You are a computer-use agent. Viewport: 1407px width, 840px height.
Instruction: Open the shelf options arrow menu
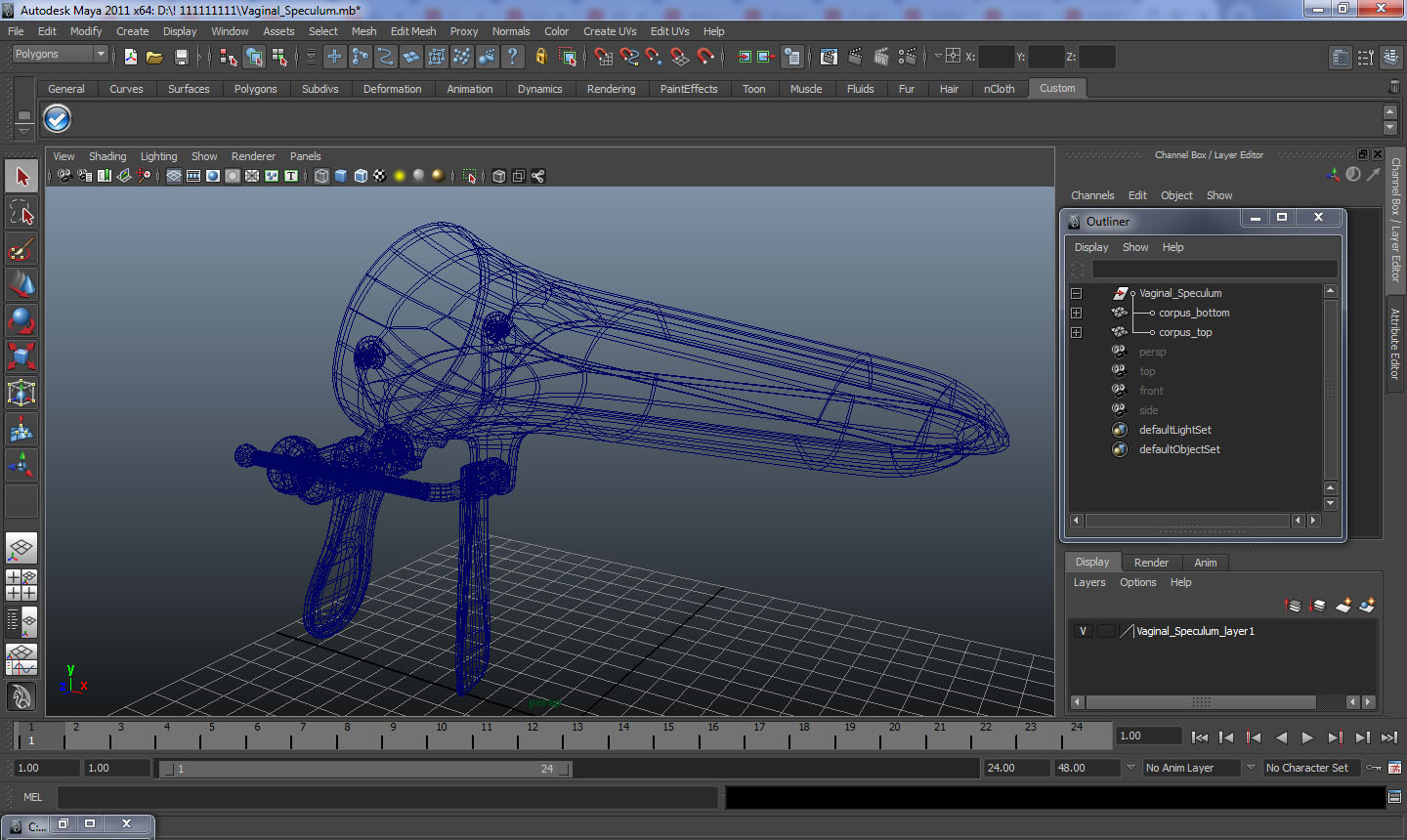pyautogui.click(x=23, y=129)
